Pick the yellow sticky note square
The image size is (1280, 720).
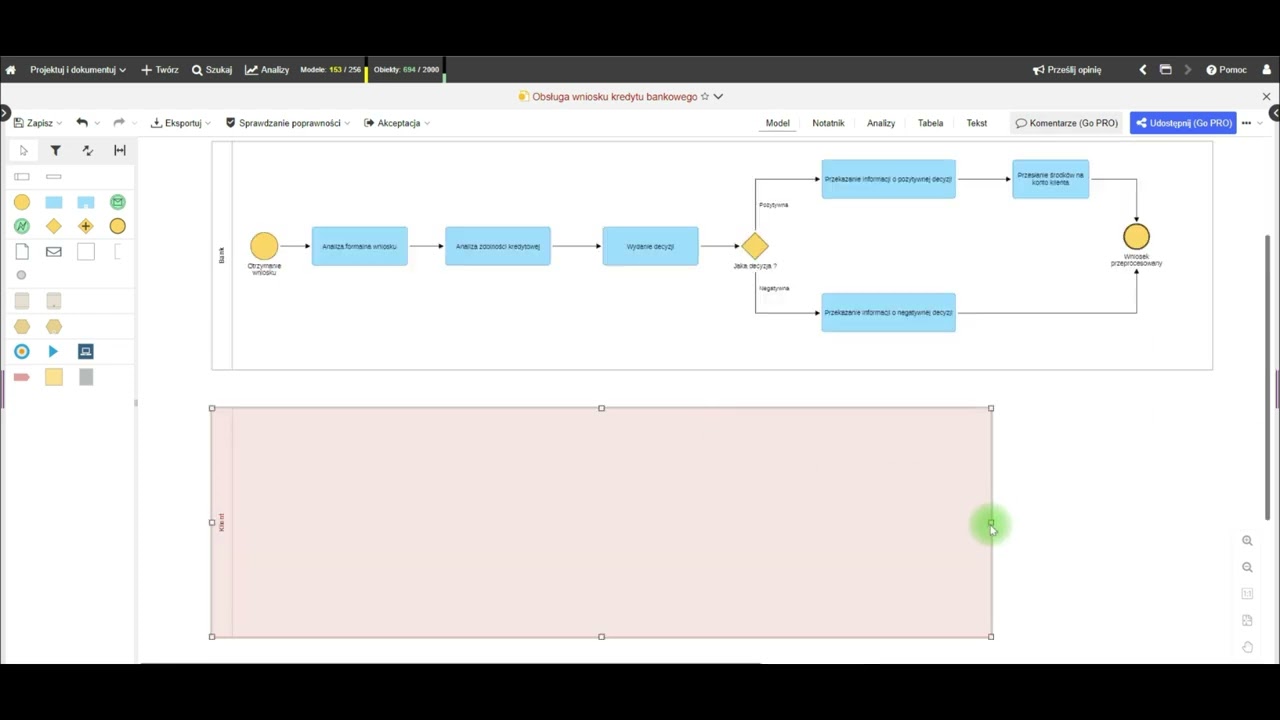pos(54,377)
